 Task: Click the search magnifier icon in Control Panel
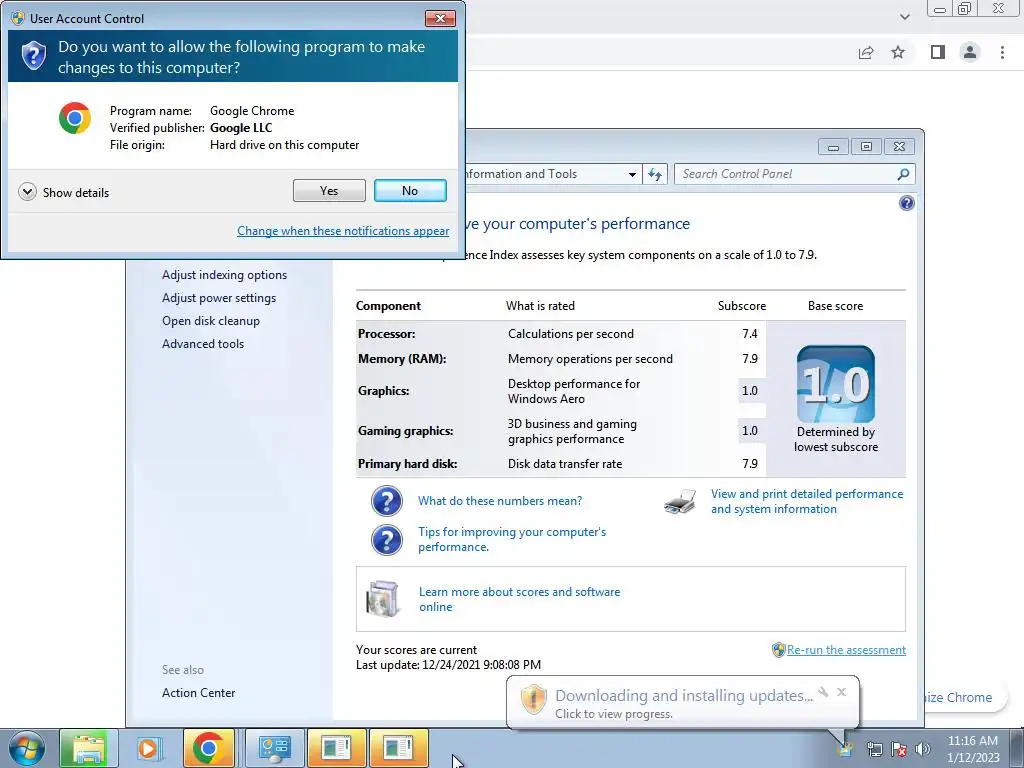point(903,174)
